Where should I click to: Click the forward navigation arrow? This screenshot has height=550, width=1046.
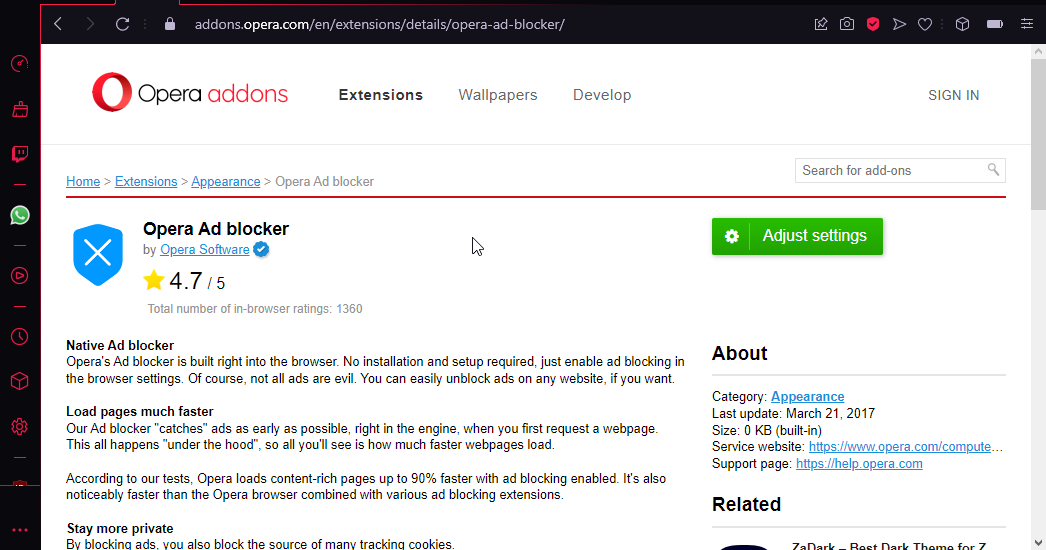coord(90,24)
